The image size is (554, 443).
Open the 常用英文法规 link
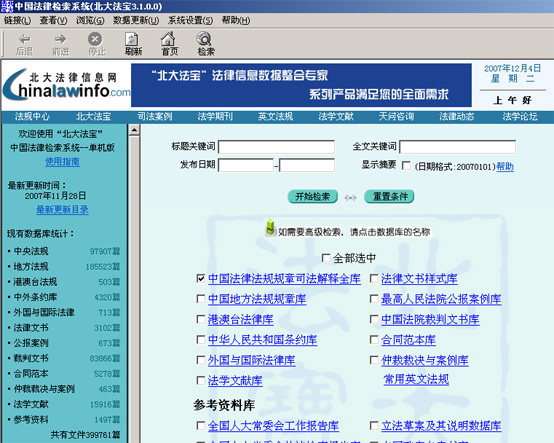[x=416, y=379]
